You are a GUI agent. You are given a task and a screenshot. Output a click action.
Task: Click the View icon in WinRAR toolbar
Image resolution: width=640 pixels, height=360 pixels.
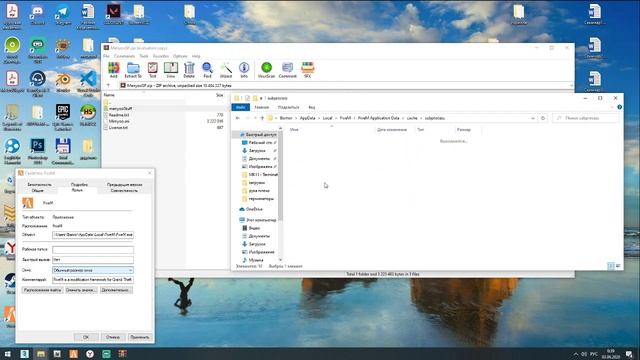[171, 70]
